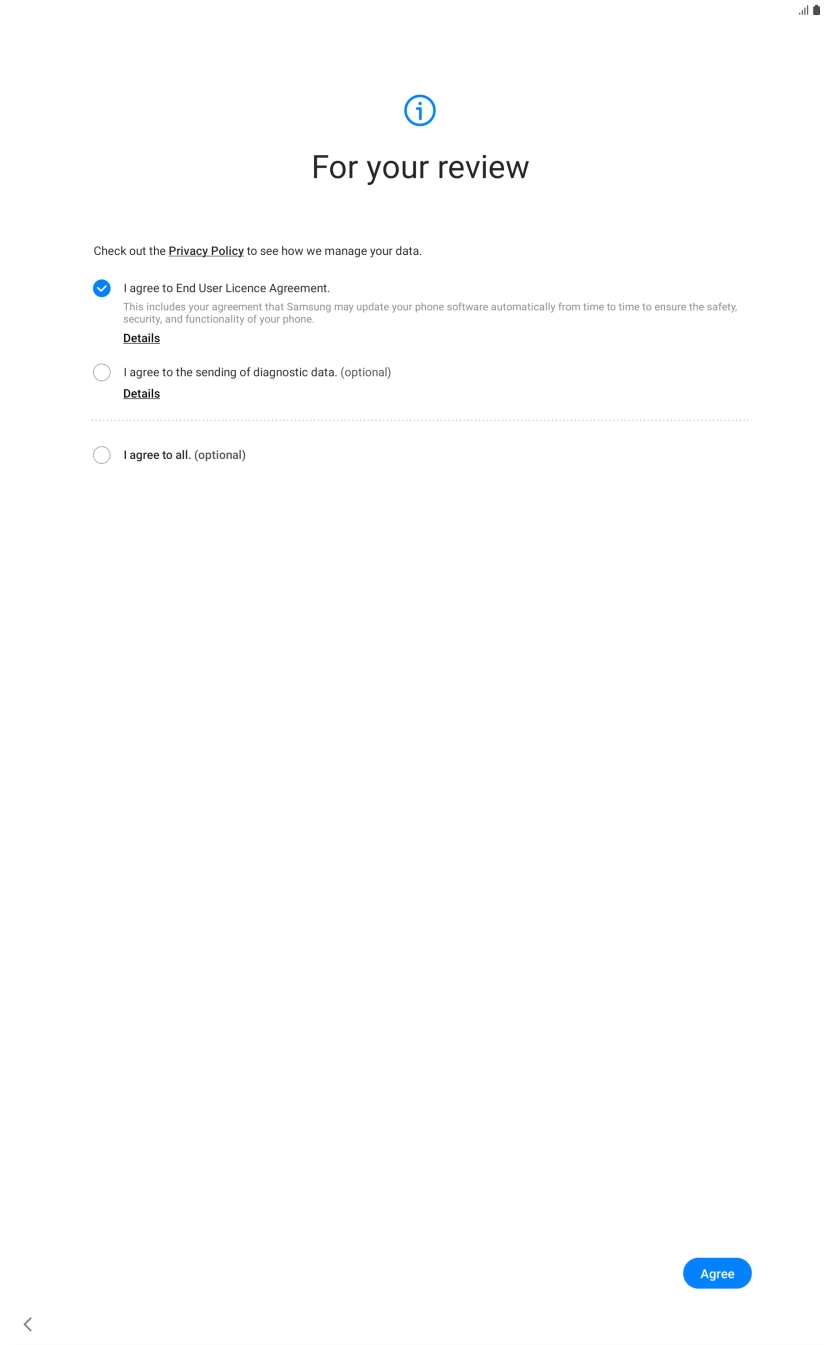The width and height of the screenshot is (840, 1345).
Task: Select the 'I agree to all' circle
Action: tap(102, 455)
